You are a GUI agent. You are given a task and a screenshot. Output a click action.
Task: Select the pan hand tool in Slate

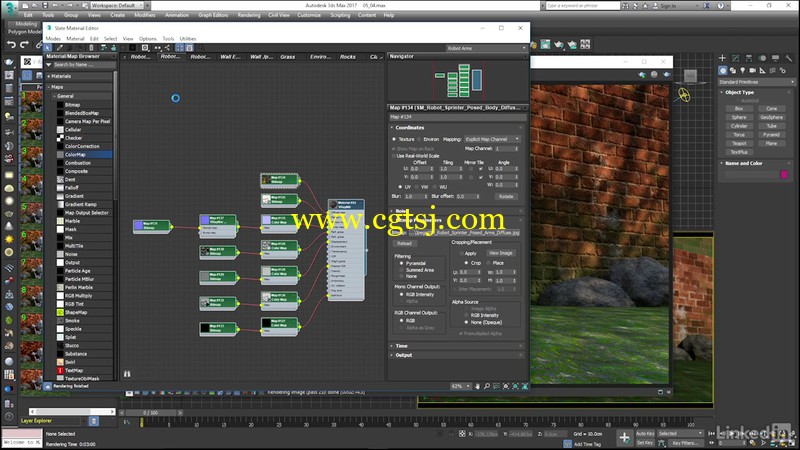[x=477, y=386]
